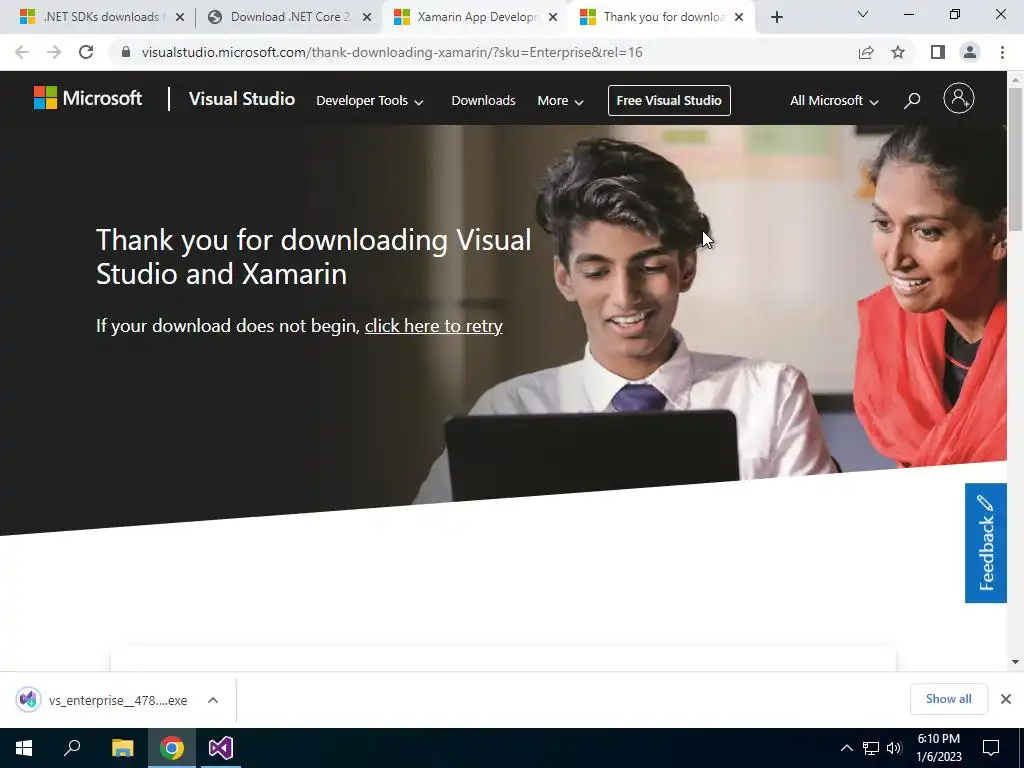Screen dimensions: 1024x768
Task: Expand the More menu
Action: pos(560,101)
